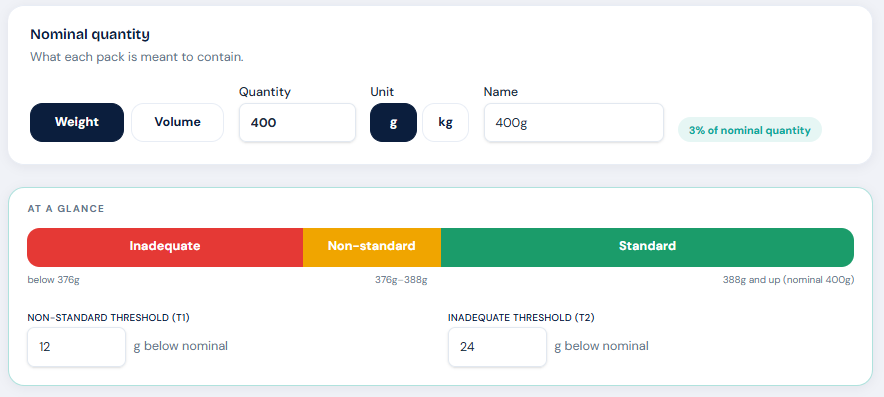Click the INADEQUATE THRESHOLD (T2) label

[x=521, y=317]
